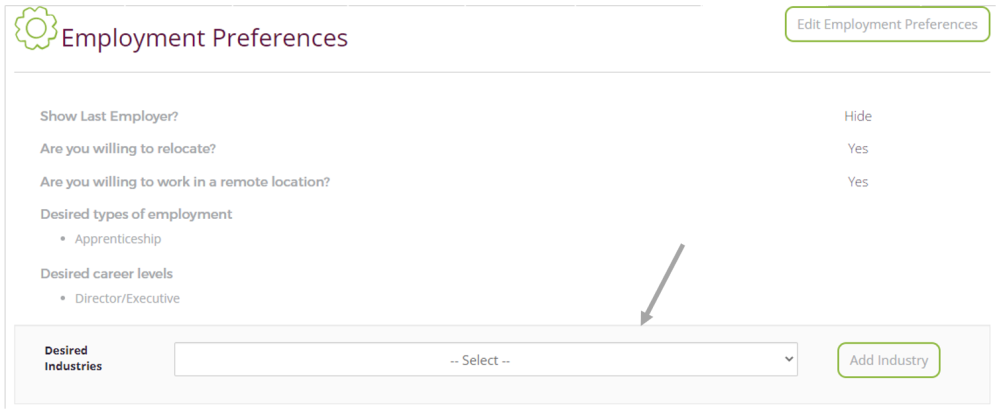This screenshot has width=999, height=410.
Task: Click the Hide value for last employer
Action: point(858,117)
